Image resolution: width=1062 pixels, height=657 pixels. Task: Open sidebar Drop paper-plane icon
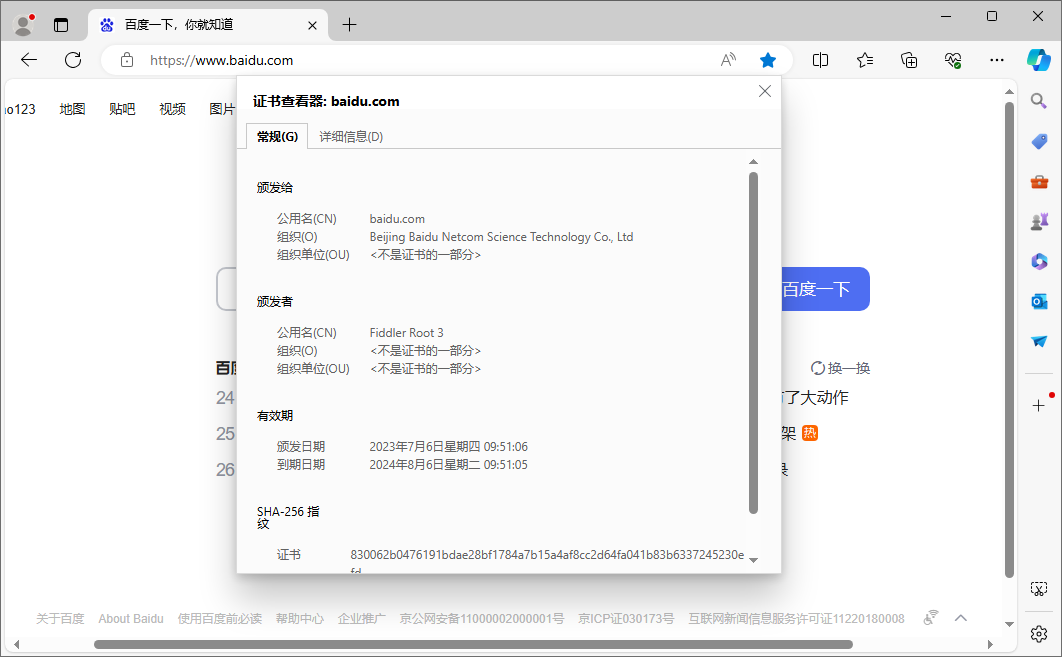pos(1039,341)
